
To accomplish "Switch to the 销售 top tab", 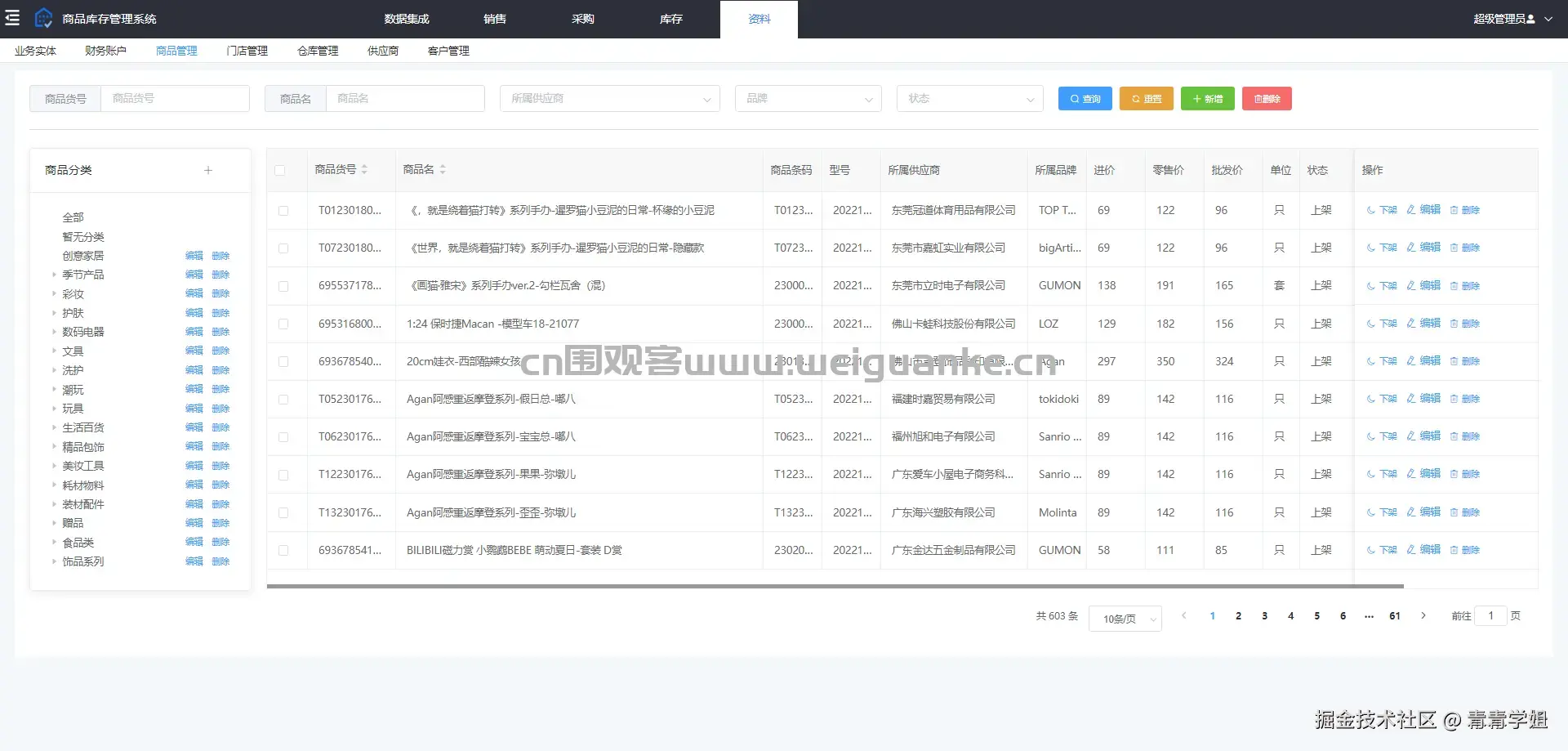I will (495, 19).
